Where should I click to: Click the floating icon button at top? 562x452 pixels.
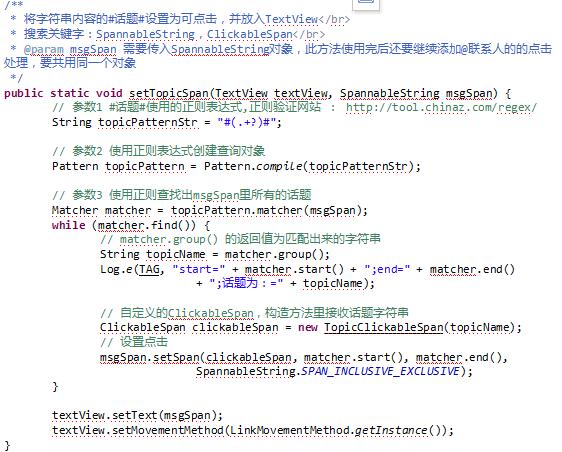(x=366, y=3)
